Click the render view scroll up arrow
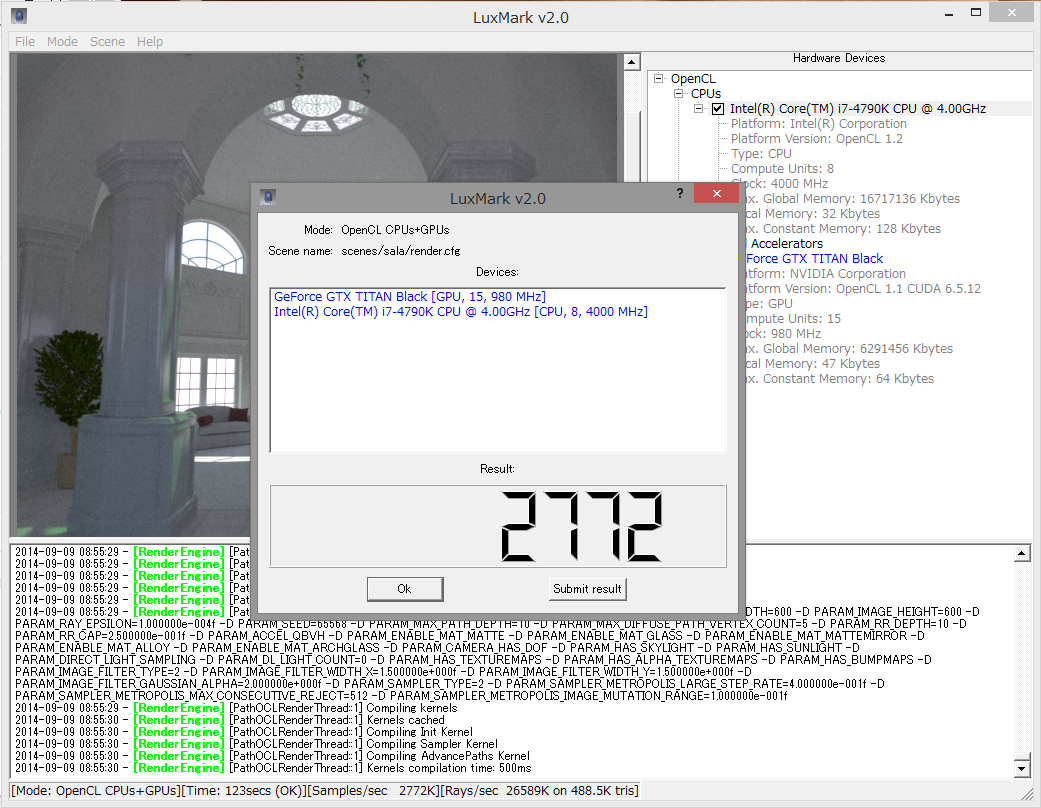The width and height of the screenshot is (1041, 808). tap(631, 62)
